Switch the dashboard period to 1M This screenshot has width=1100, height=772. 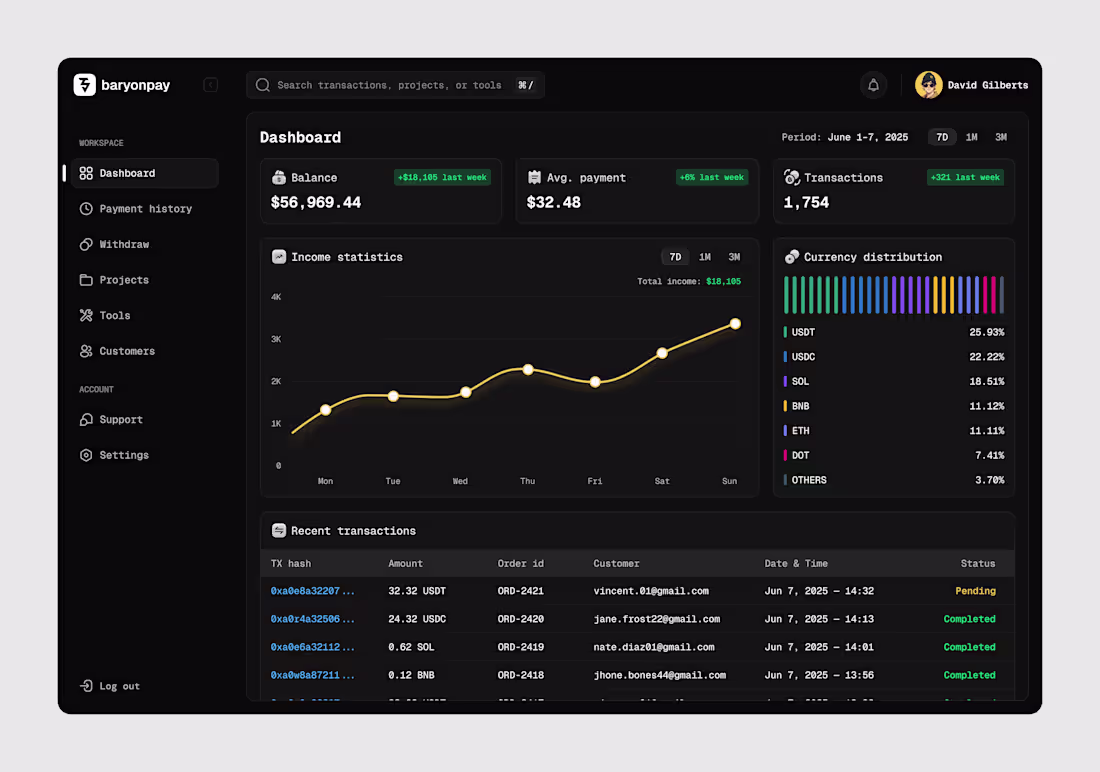point(971,137)
